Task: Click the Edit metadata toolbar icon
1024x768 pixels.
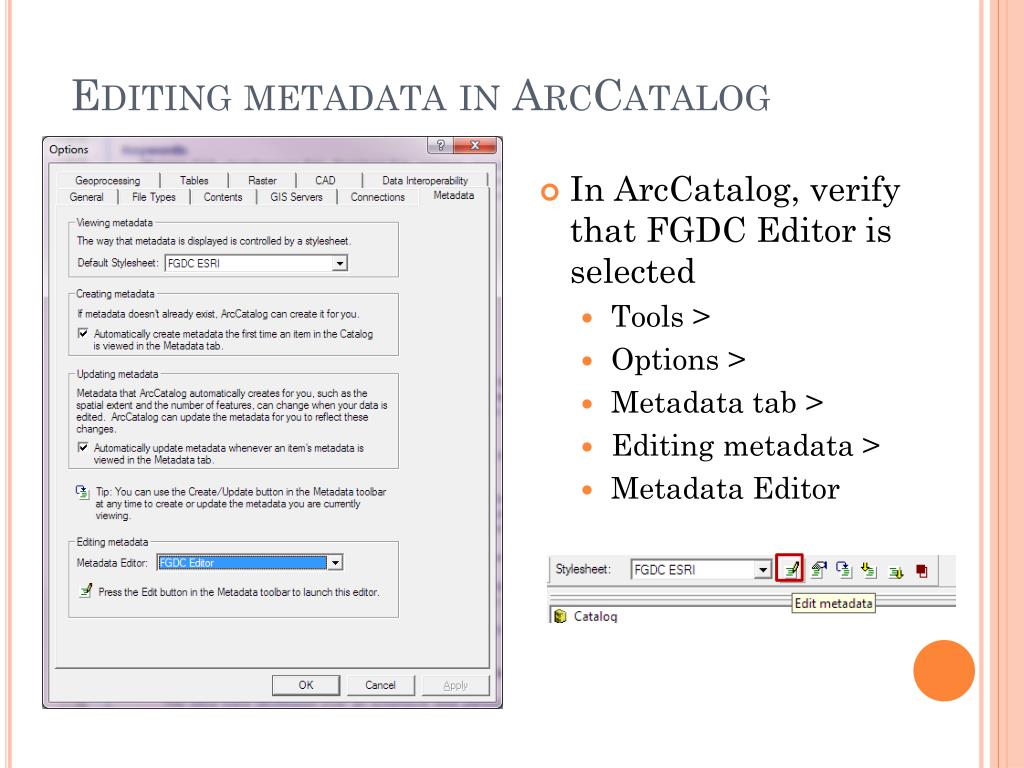Action: (790, 569)
